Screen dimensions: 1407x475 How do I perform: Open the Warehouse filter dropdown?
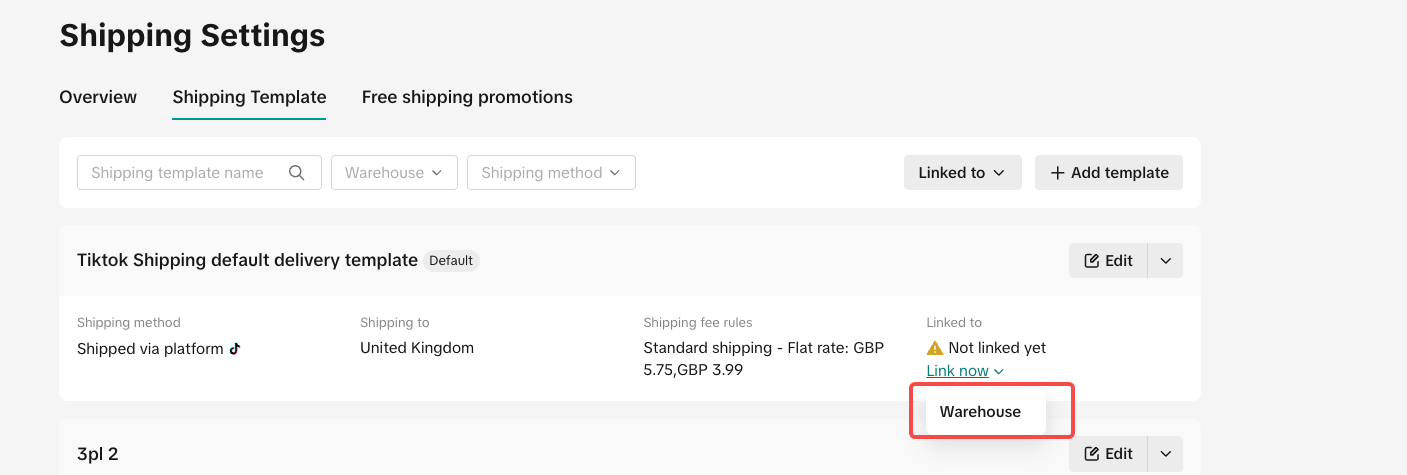click(x=394, y=172)
